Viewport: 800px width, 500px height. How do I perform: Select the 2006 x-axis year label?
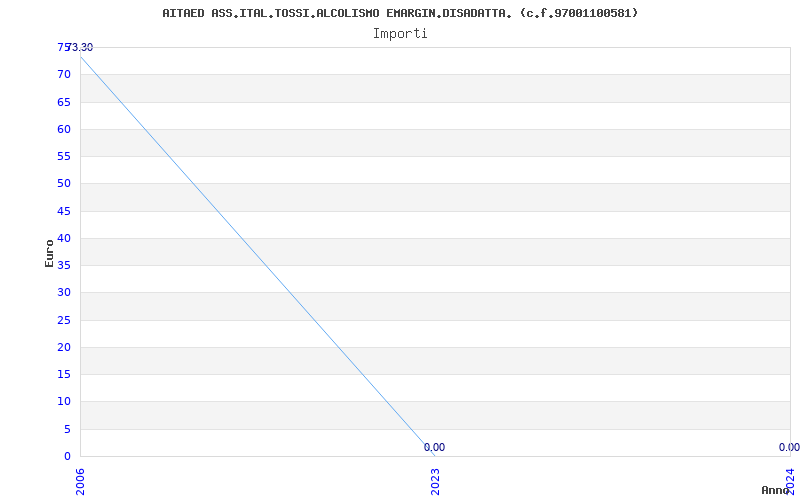(81, 482)
